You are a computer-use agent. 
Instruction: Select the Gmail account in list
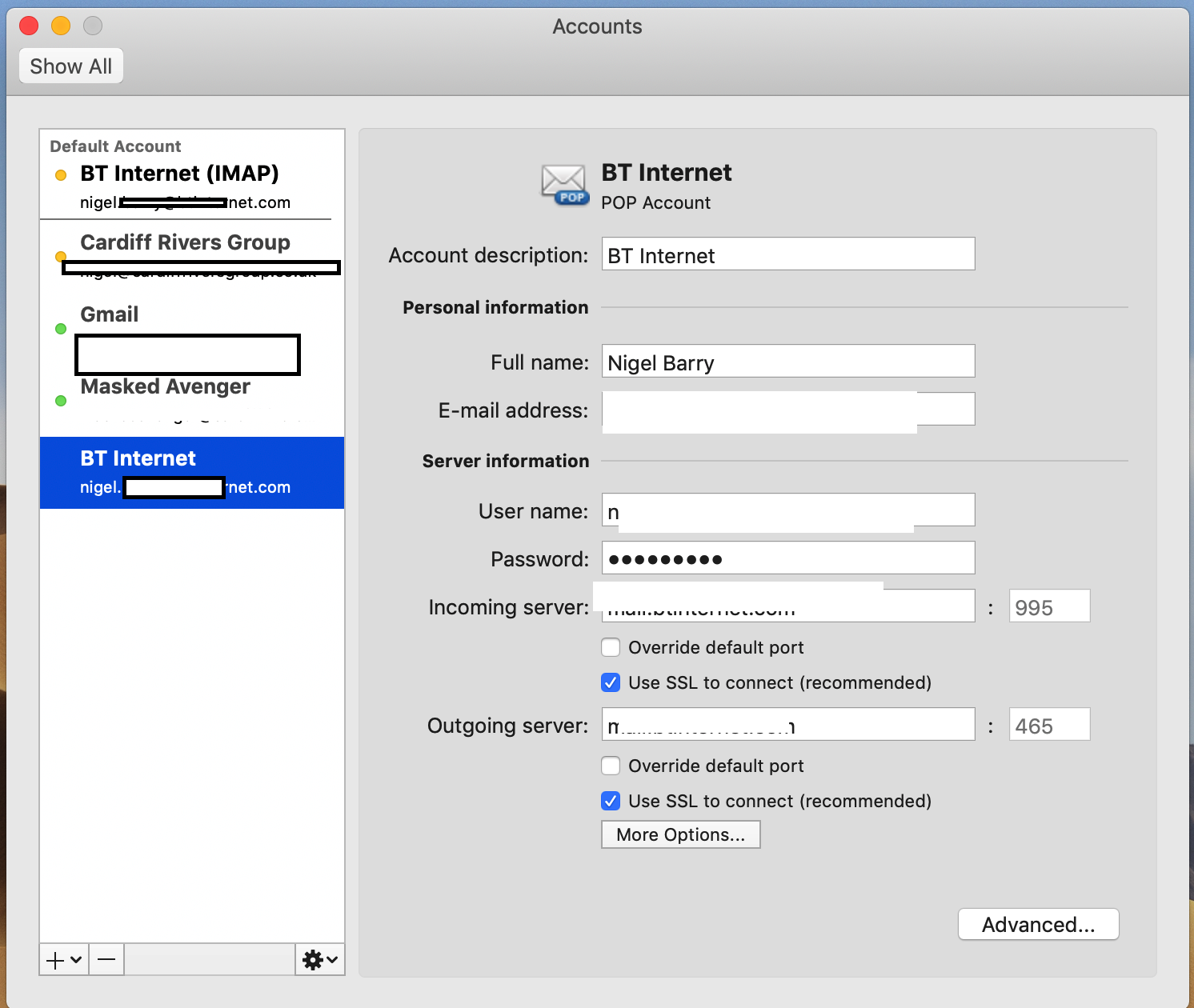[x=192, y=329]
